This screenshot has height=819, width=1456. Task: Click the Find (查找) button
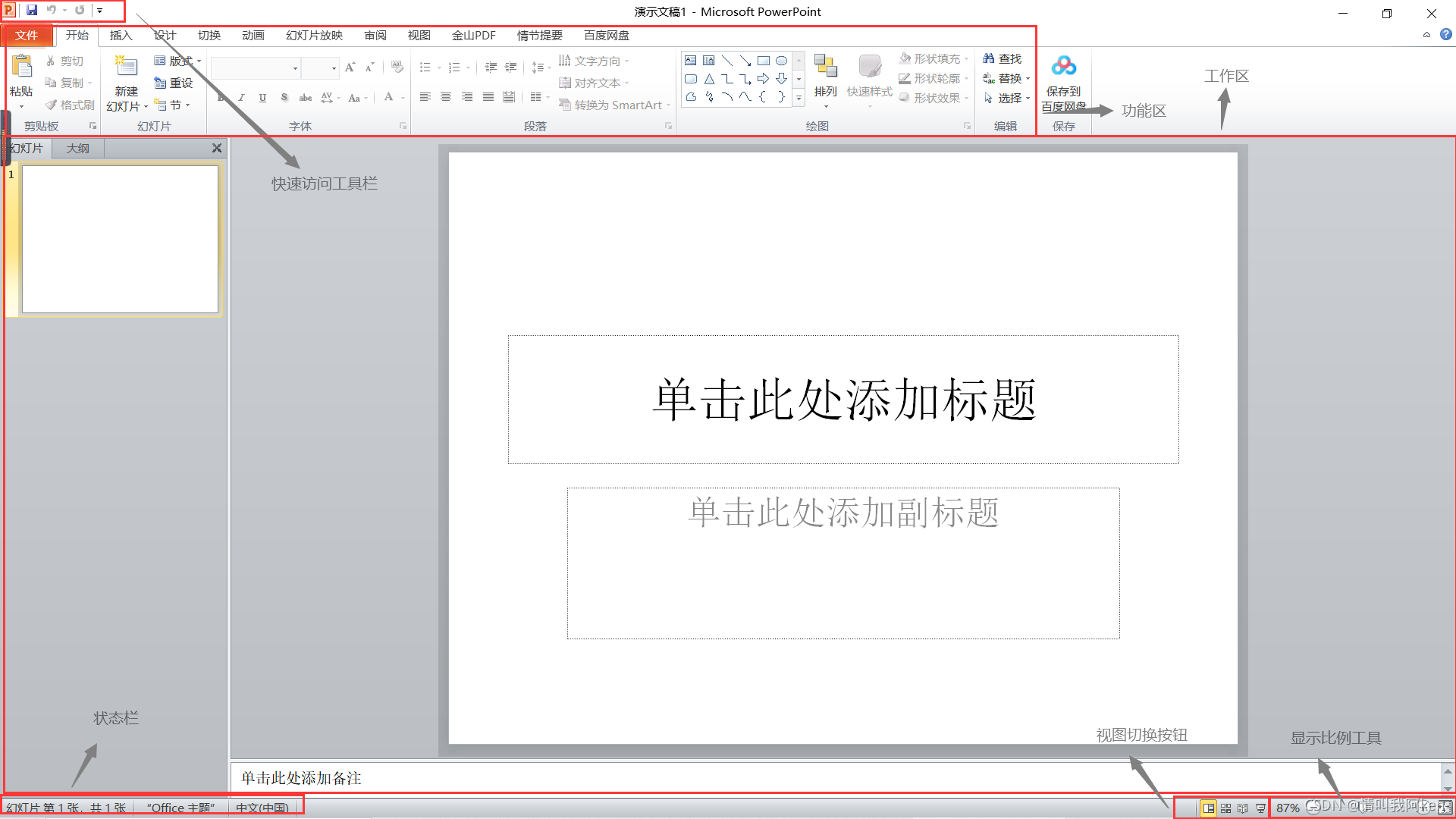[1003, 58]
